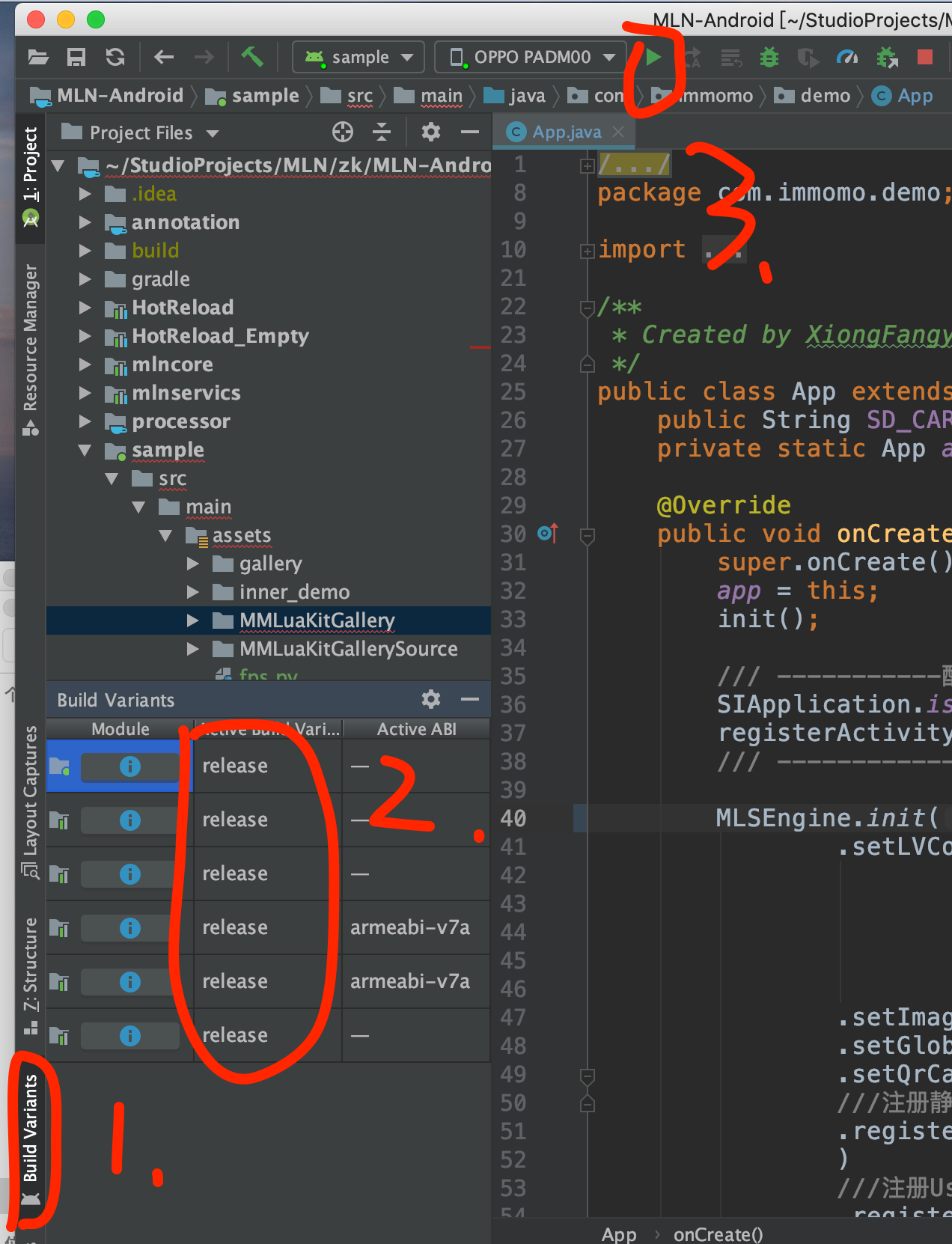Open Build Variants settings gear
Viewport: 952px width, 1244px height.
(431, 700)
